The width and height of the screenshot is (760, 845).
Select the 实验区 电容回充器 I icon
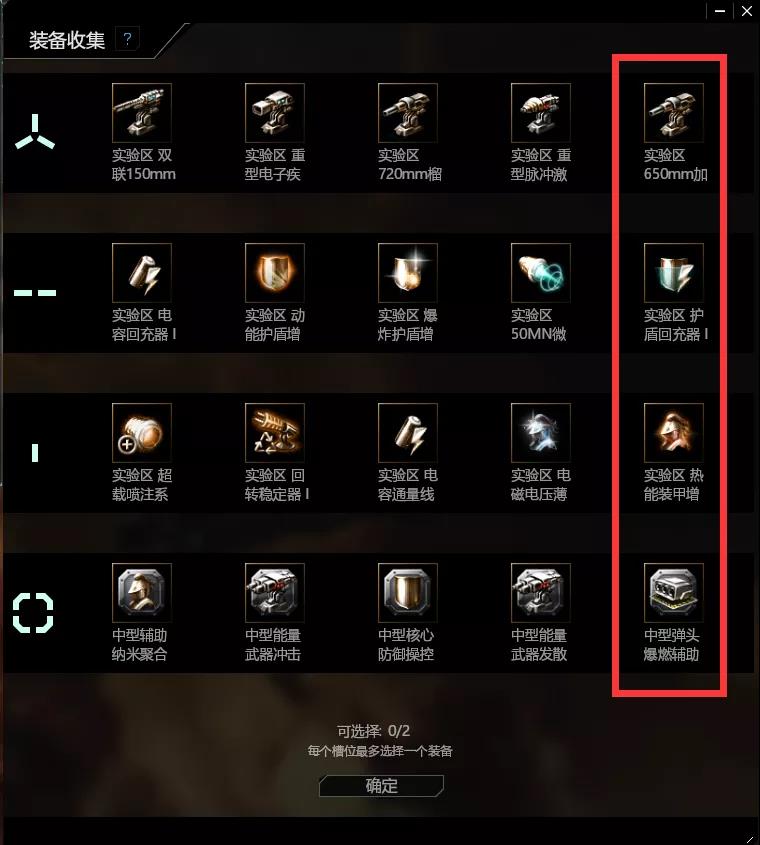(x=142, y=273)
